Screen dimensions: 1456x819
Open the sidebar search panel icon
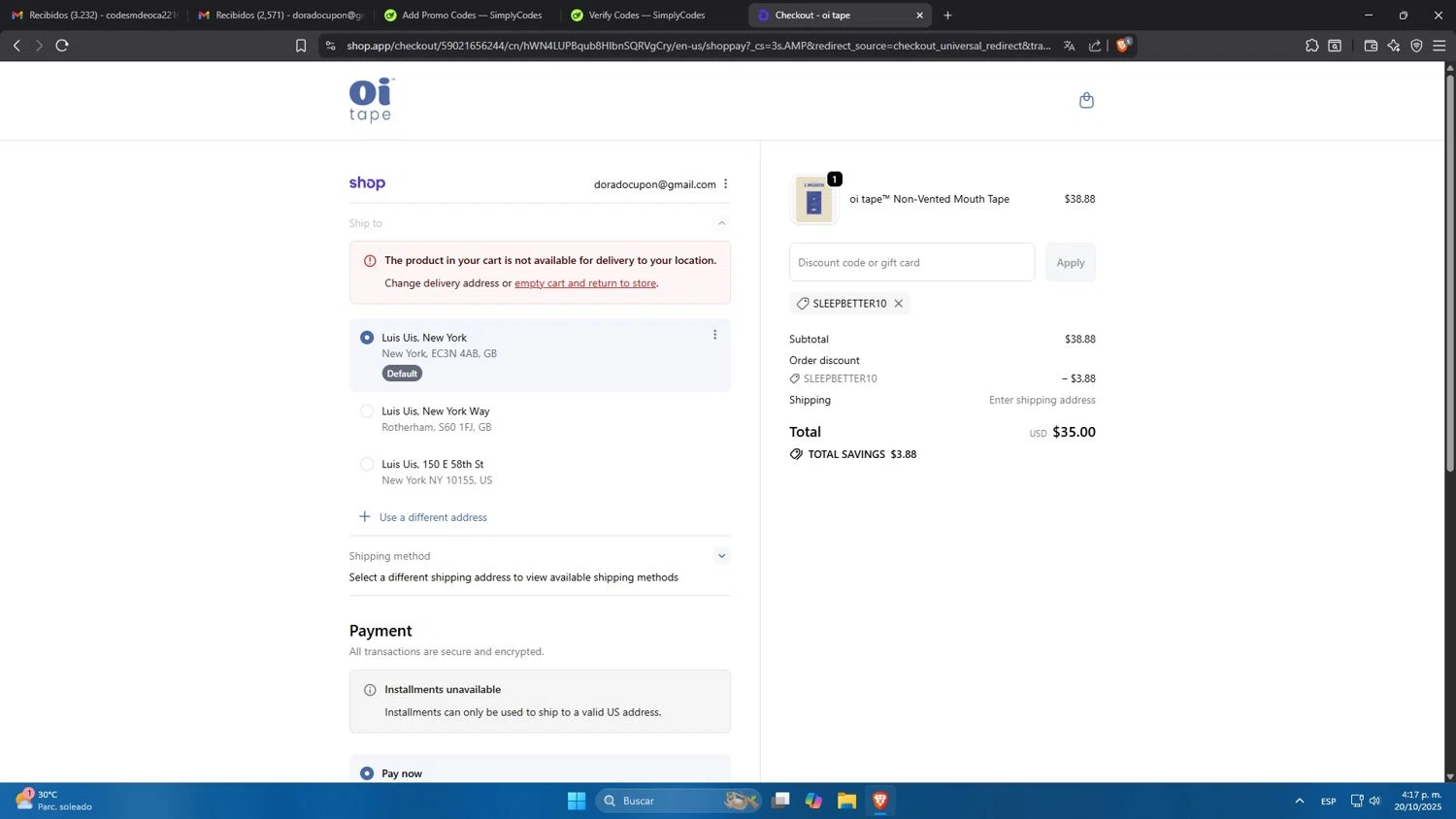click(1335, 46)
